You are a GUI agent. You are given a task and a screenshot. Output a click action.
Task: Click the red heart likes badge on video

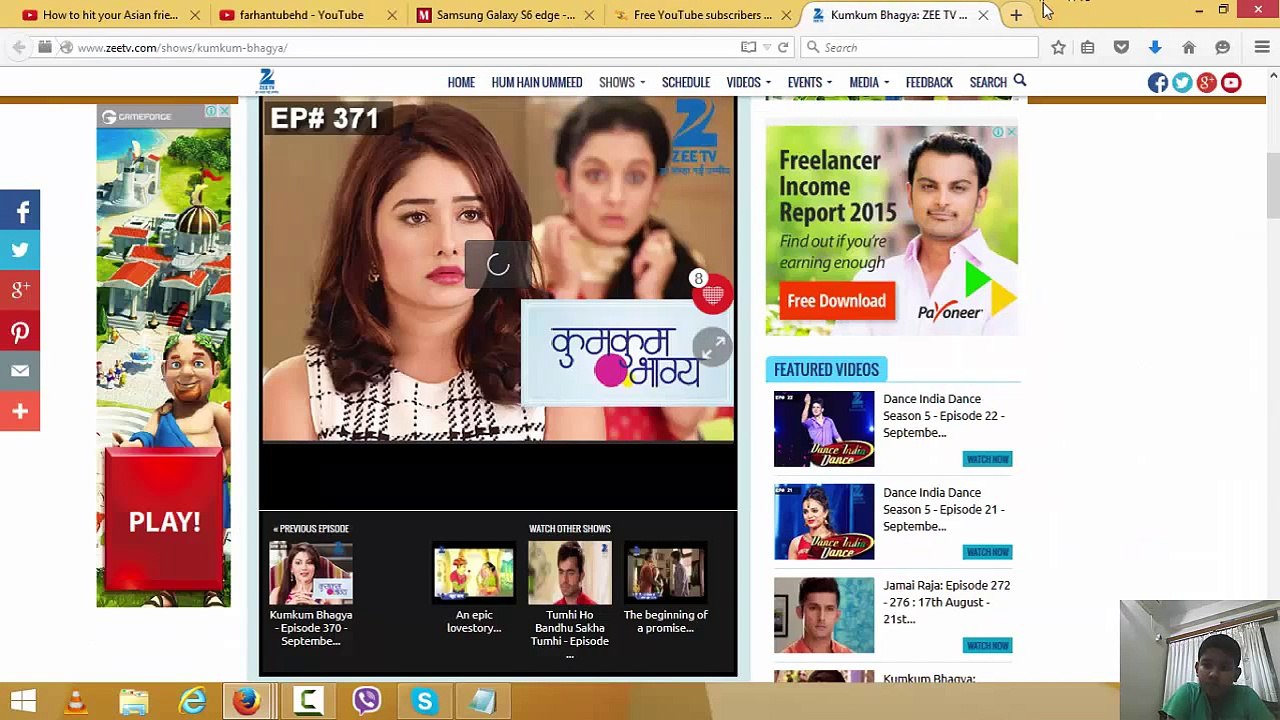tap(712, 296)
